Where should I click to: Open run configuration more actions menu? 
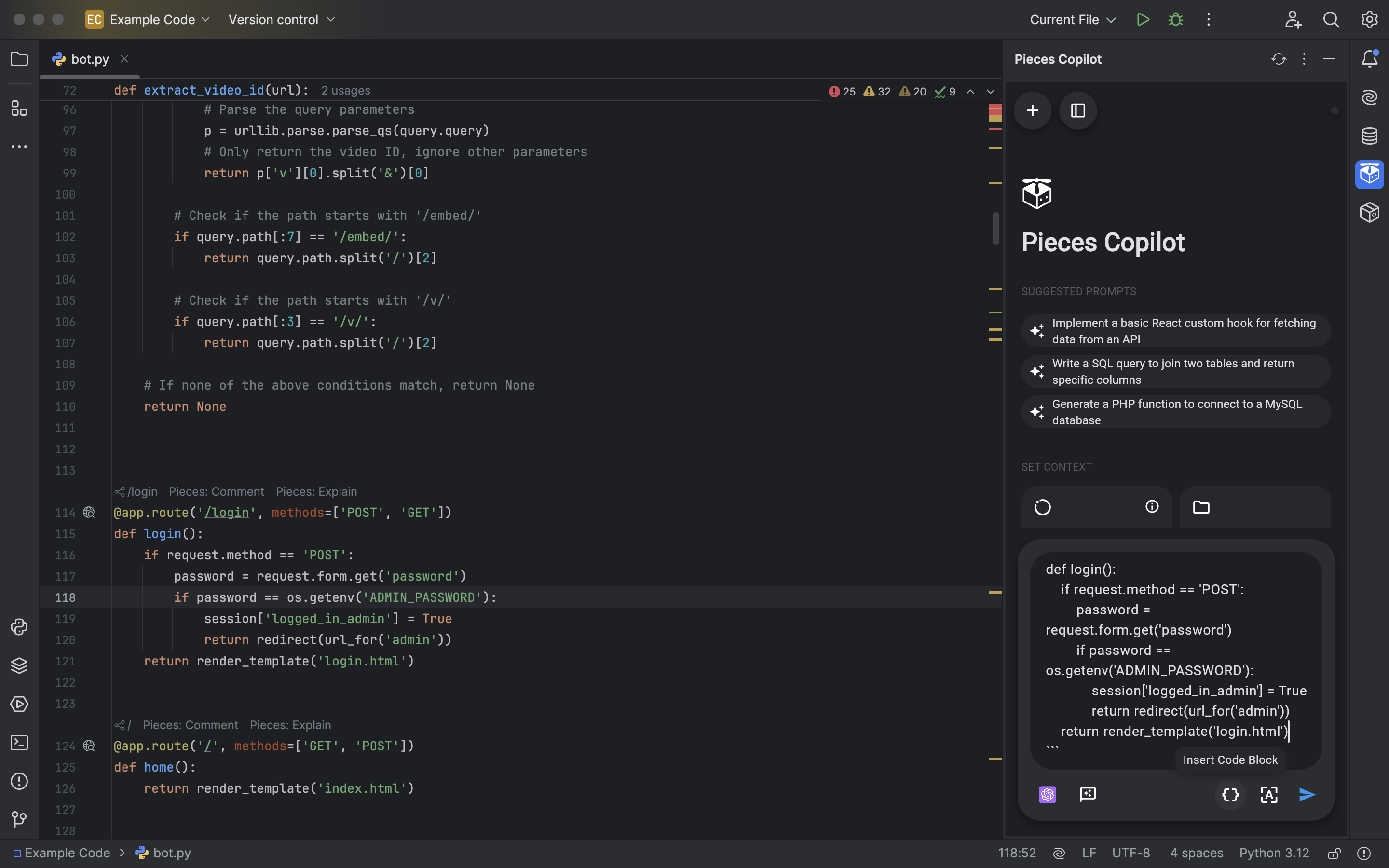pyautogui.click(x=1208, y=19)
